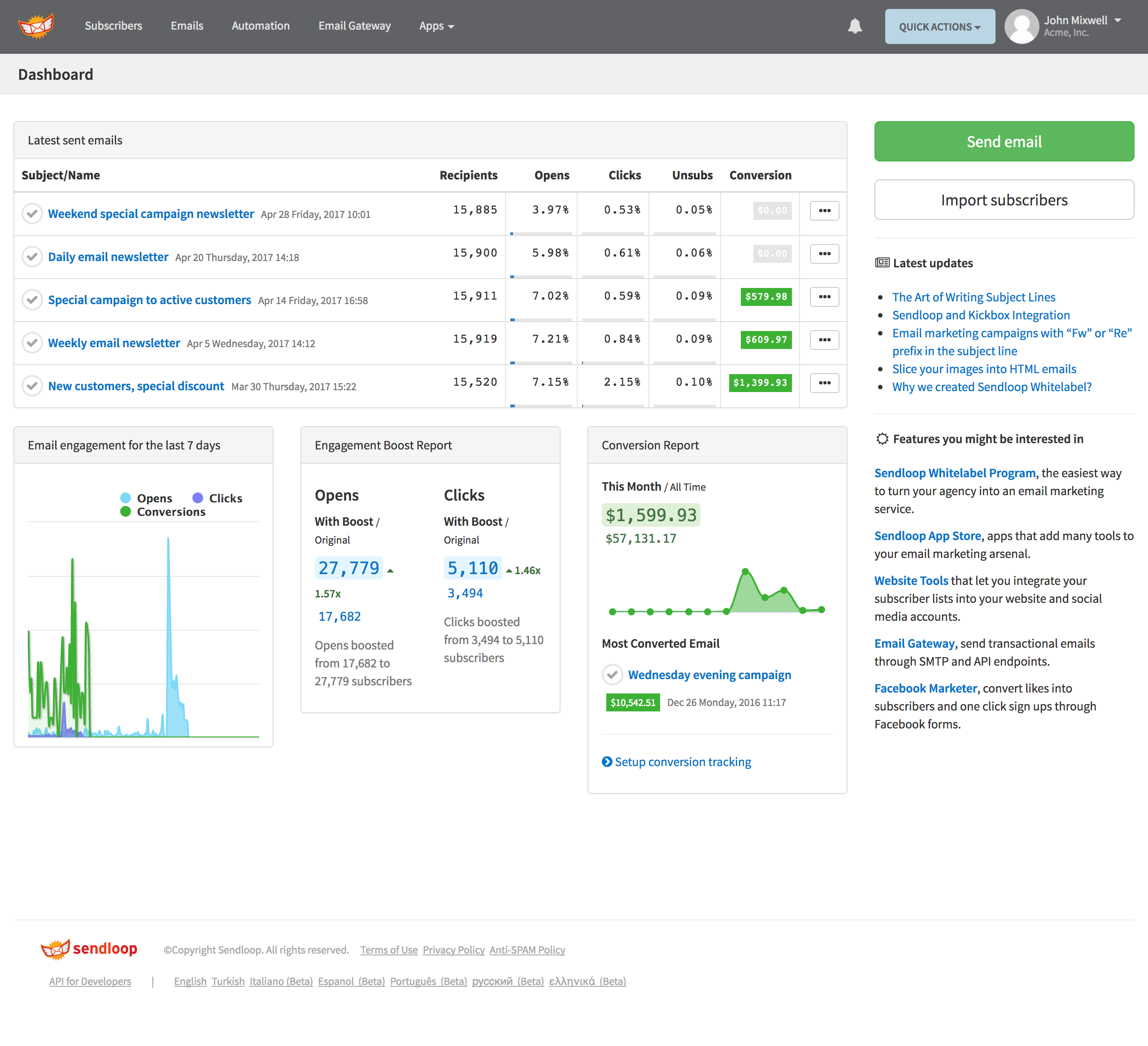Open the notifications bell
The image size is (1148, 1046).
(x=855, y=26)
